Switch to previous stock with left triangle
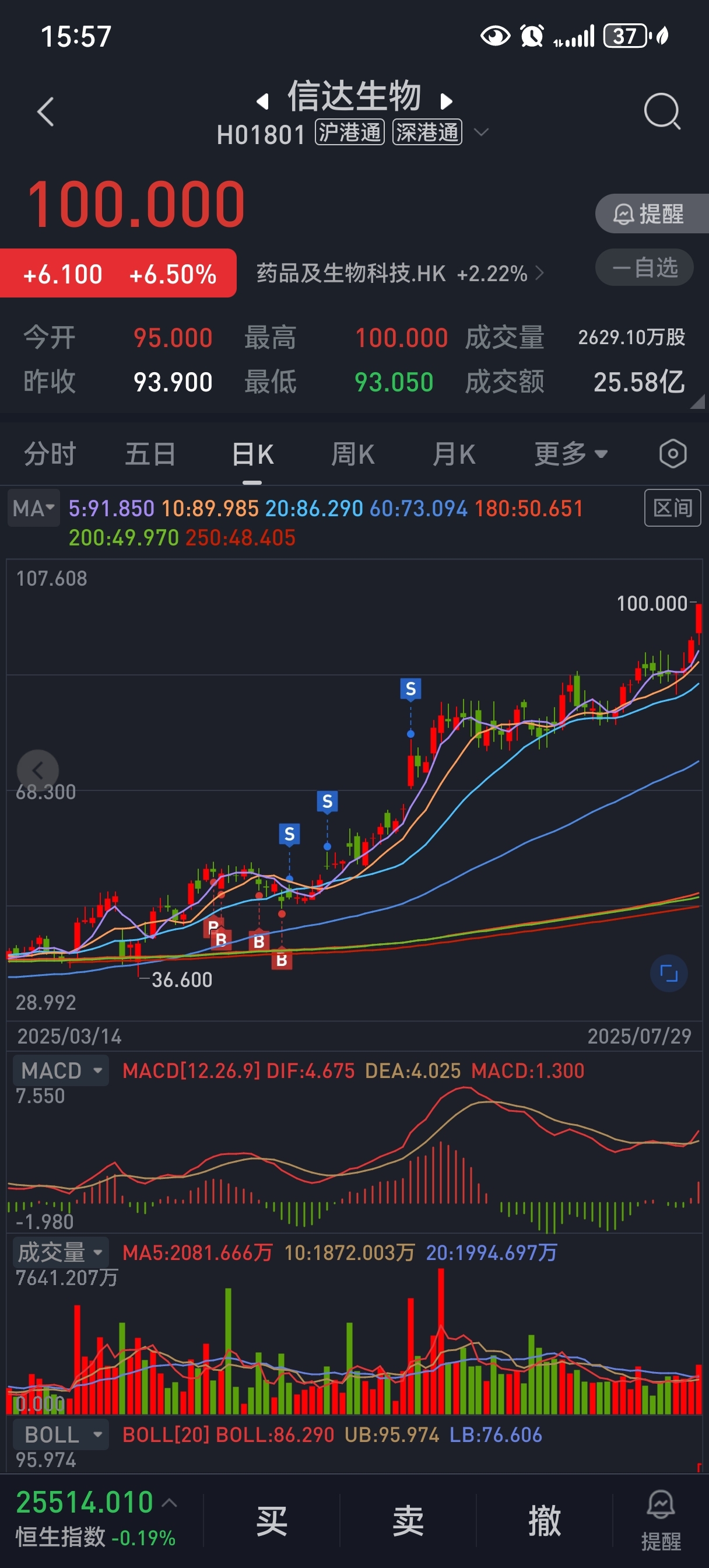The image size is (709, 1568). coord(262,101)
